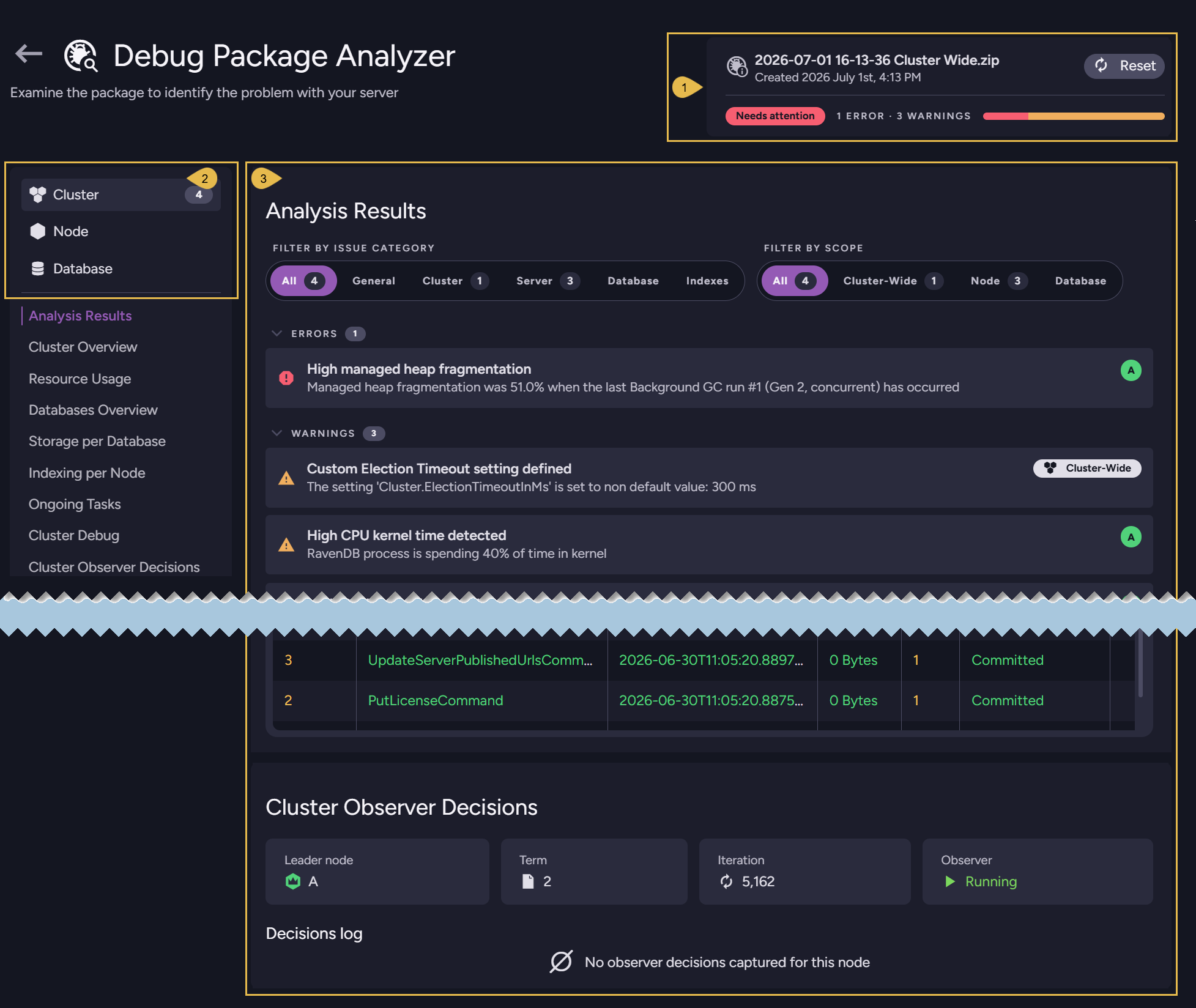The height and width of the screenshot is (1008, 1196).
Task: Click the Iteration refresh icon
Action: 726,881
